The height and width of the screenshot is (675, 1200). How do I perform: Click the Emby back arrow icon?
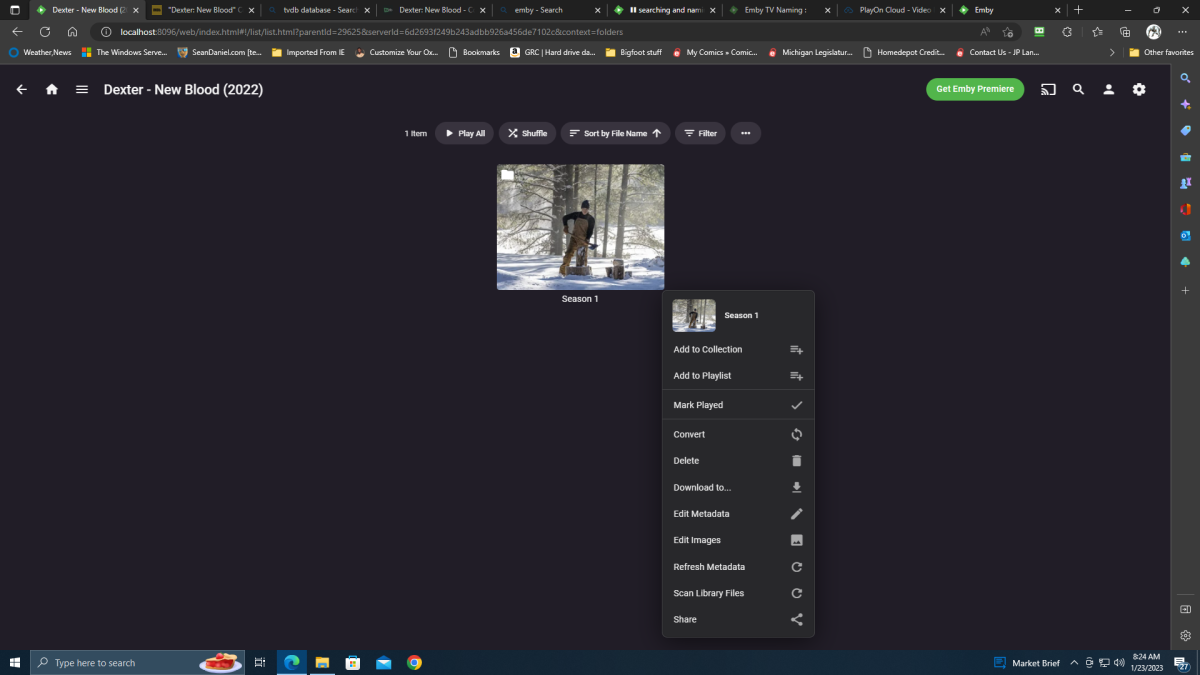point(21,89)
